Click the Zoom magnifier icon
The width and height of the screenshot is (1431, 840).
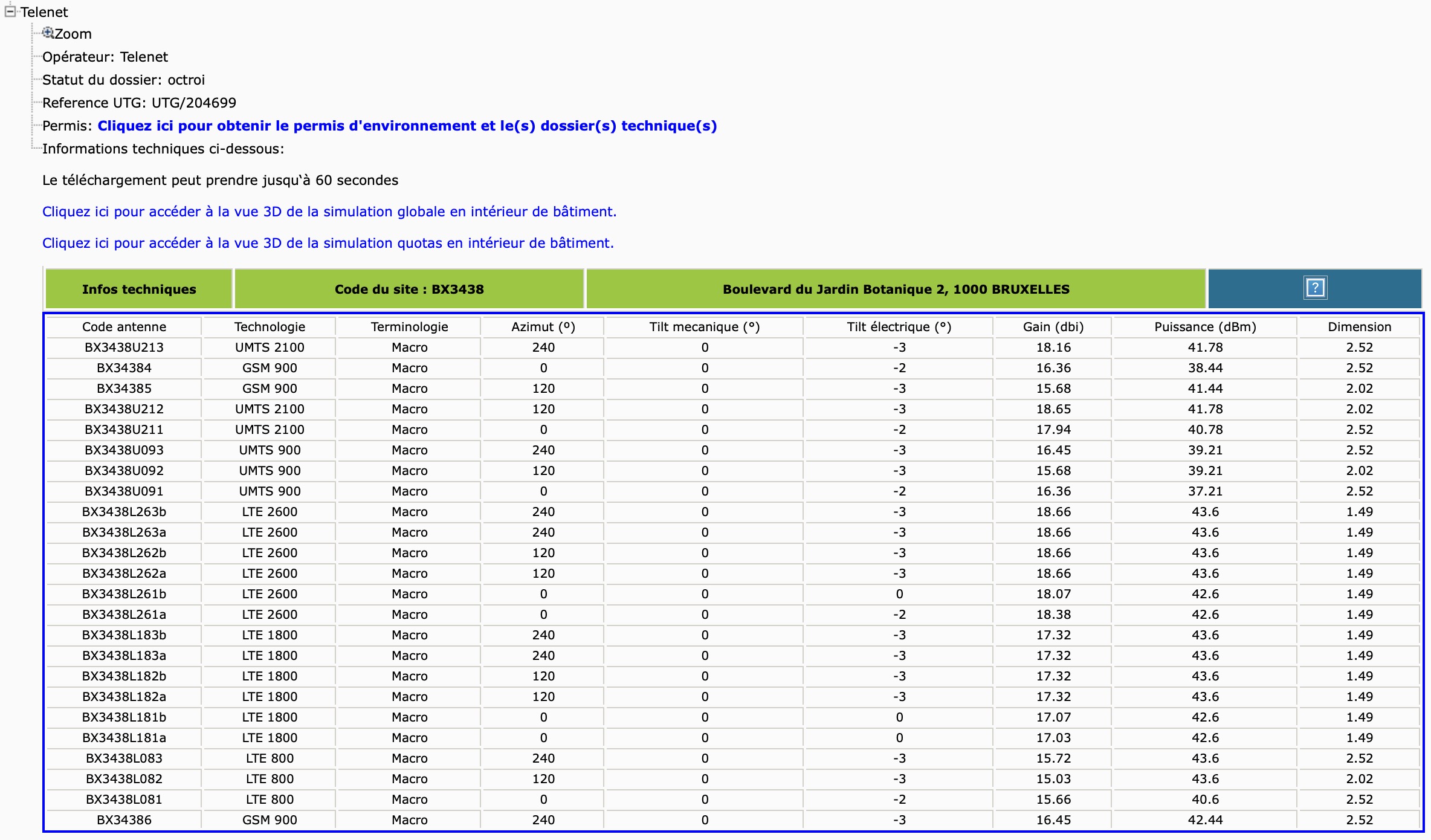(48, 33)
